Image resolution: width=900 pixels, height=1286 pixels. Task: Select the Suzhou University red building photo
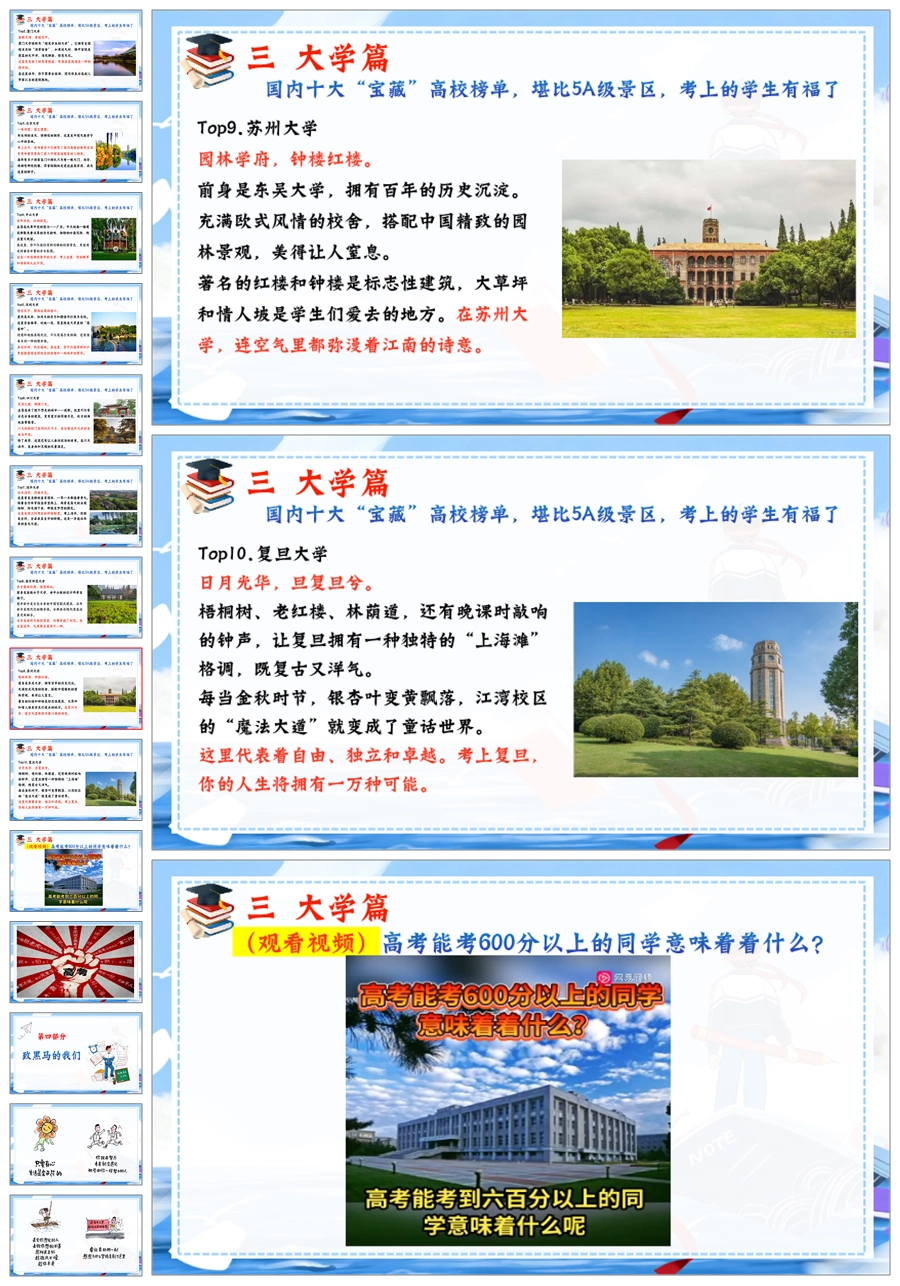[x=708, y=249]
